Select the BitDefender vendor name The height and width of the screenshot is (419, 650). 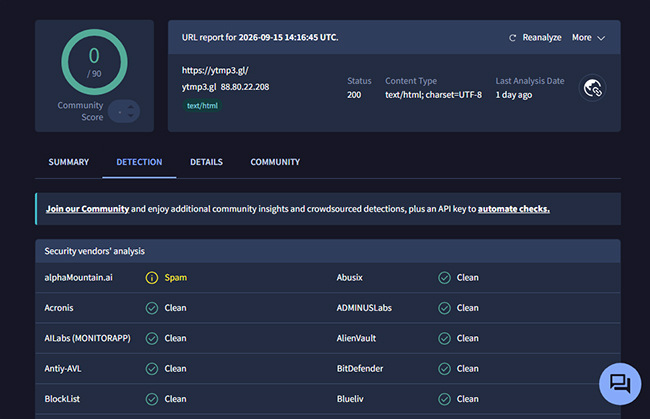click(360, 368)
